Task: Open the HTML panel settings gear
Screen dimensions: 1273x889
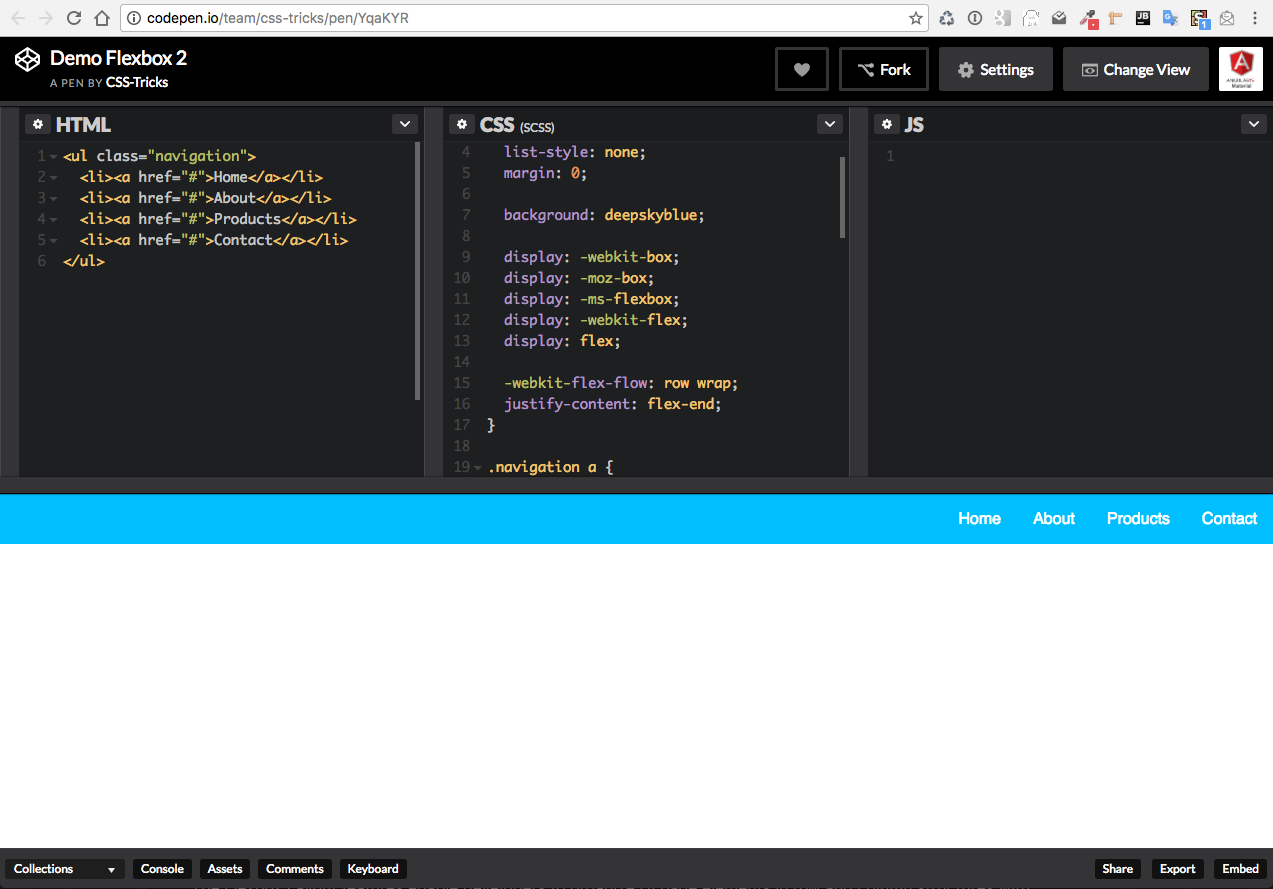Action: coord(37,123)
